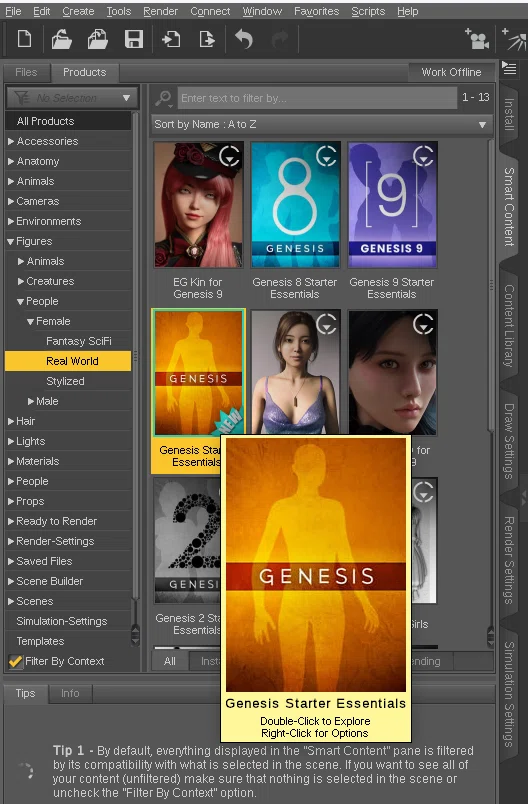Open the Render Settings side tab

tap(509, 560)
